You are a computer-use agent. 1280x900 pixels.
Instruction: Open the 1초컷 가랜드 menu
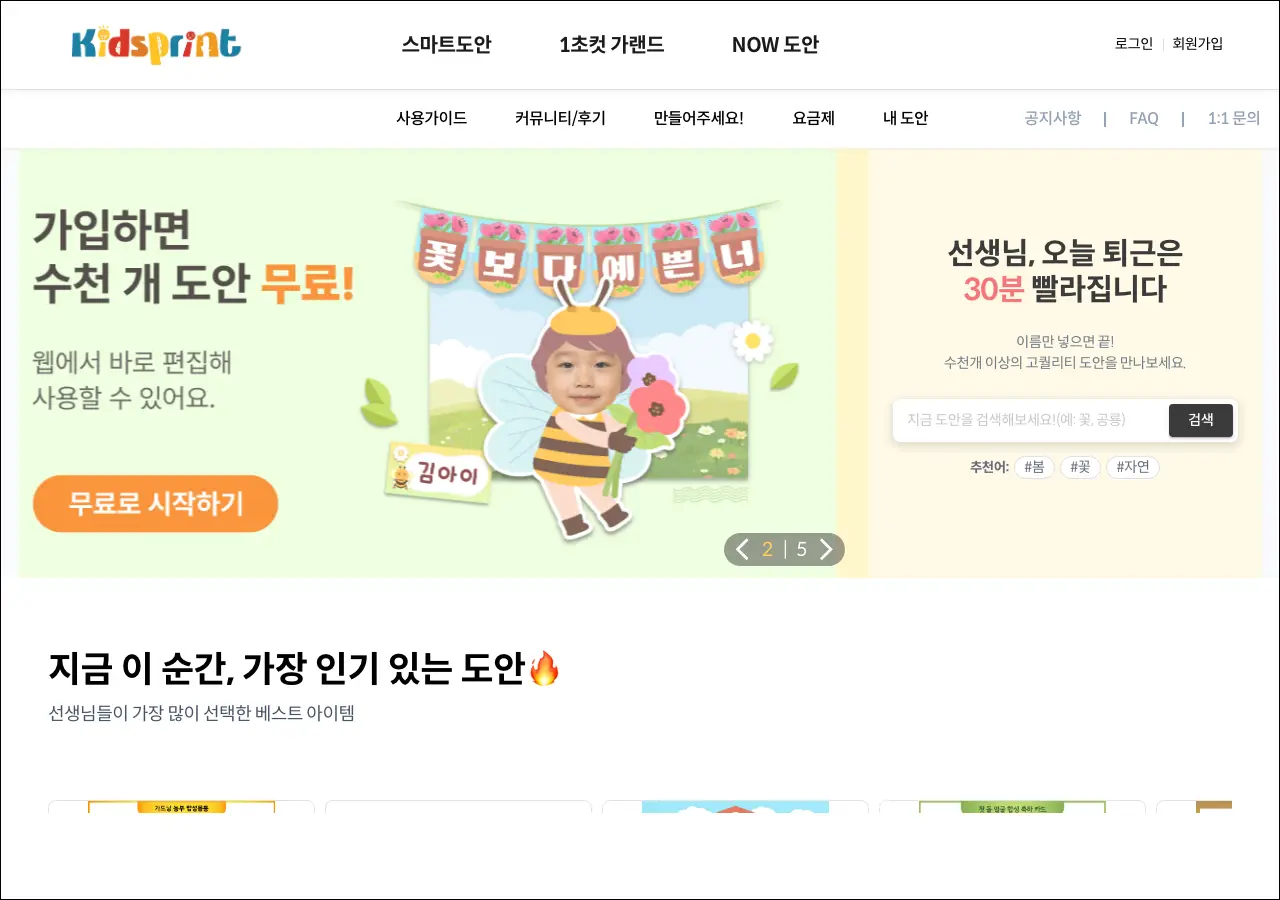point(611,45)
